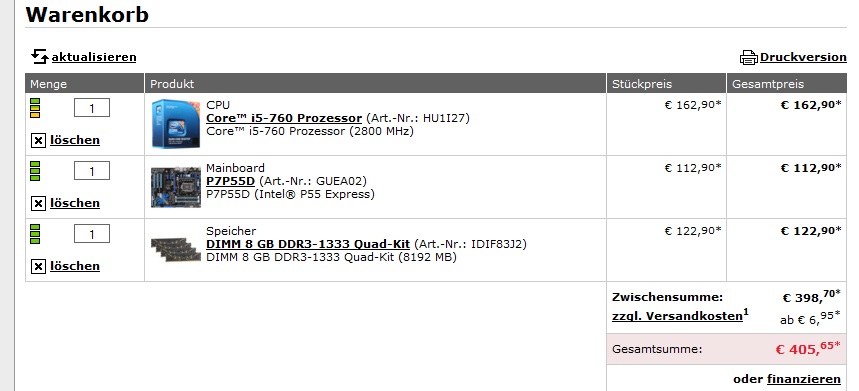Click the printer icon for Druckversion

(748, 57)
